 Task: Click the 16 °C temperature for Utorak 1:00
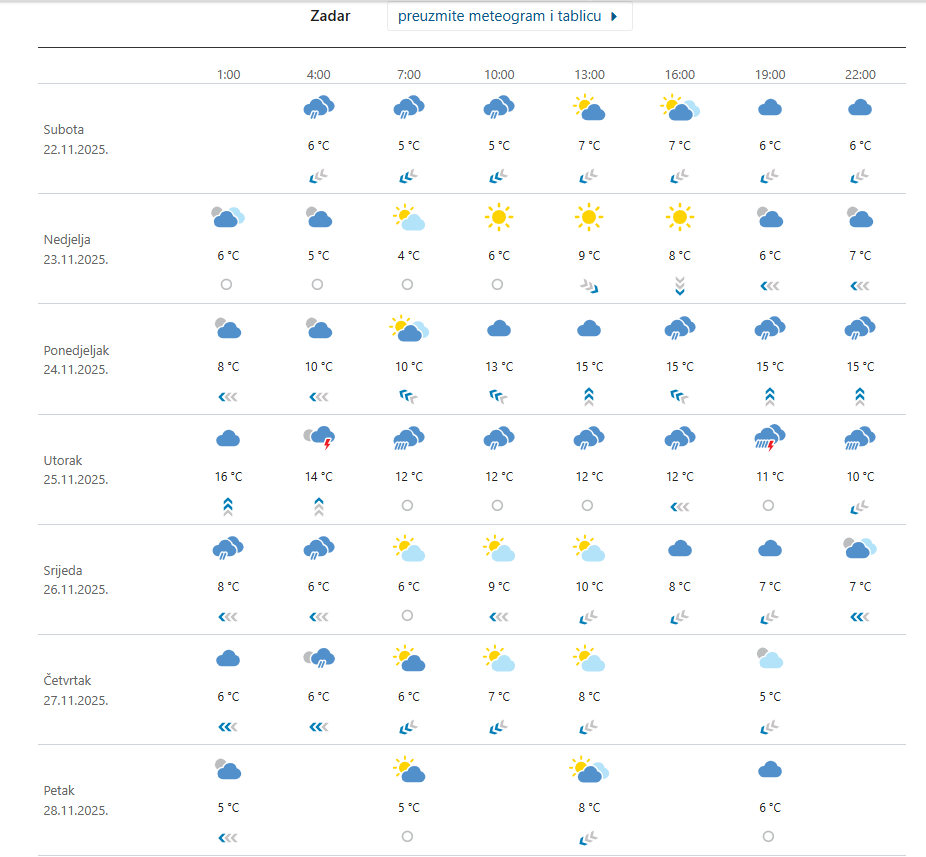tap(228, 477)
